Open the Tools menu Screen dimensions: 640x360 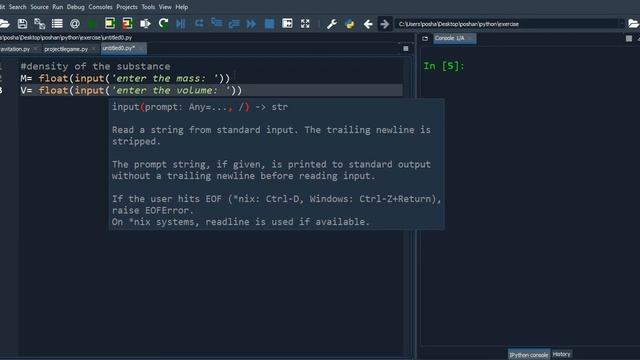click(x=148, y=7)
